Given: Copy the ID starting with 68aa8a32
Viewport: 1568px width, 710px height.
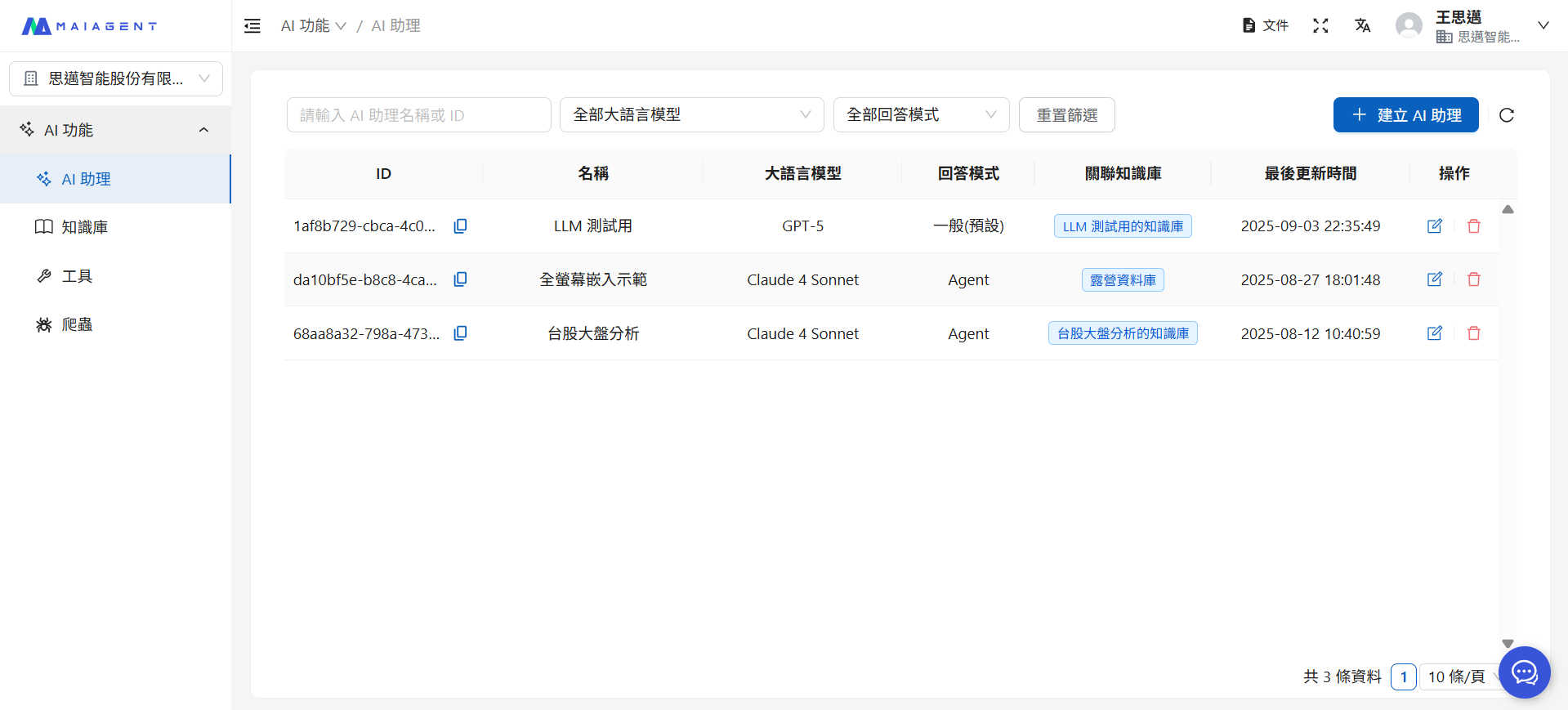Looking at the screenshot, I should point(460,333).
